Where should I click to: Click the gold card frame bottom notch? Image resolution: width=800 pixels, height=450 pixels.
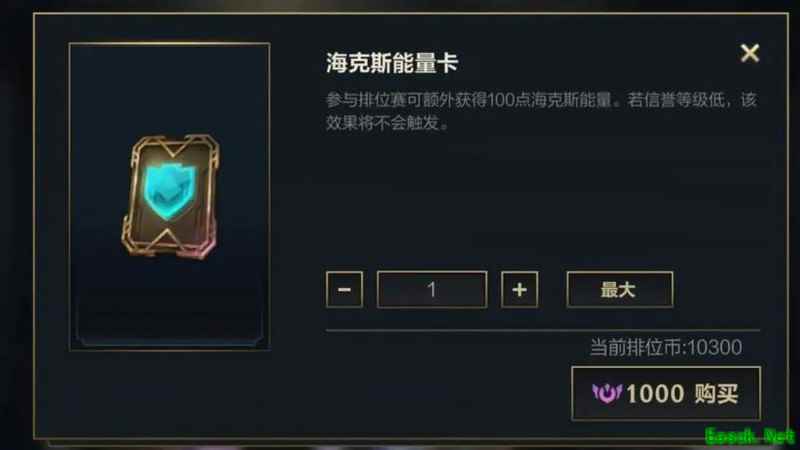click(167, 240)
